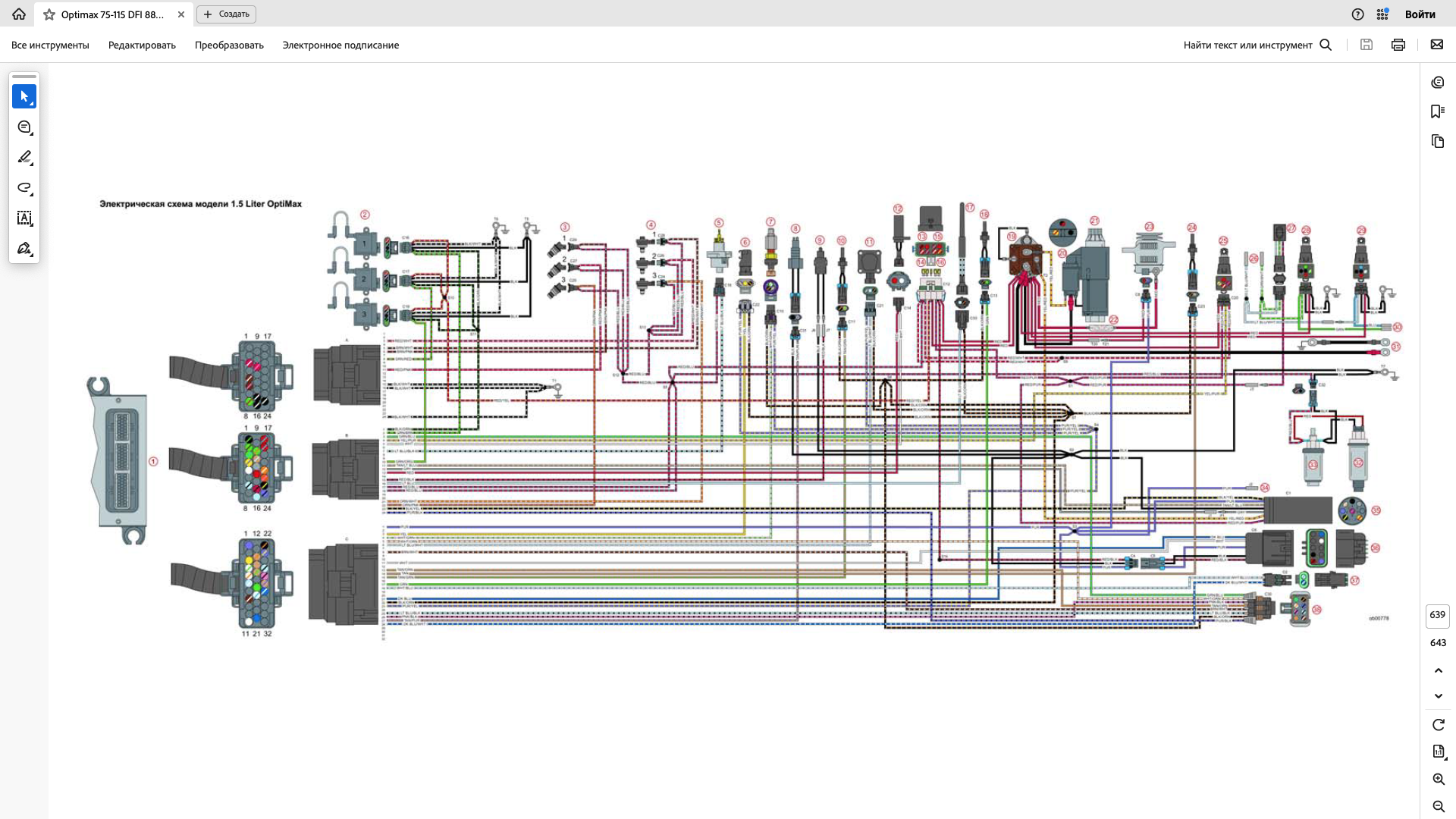Open the fill and sign pen tool
This screenshot has height=819, width=1456.
[x=24, y=249]
